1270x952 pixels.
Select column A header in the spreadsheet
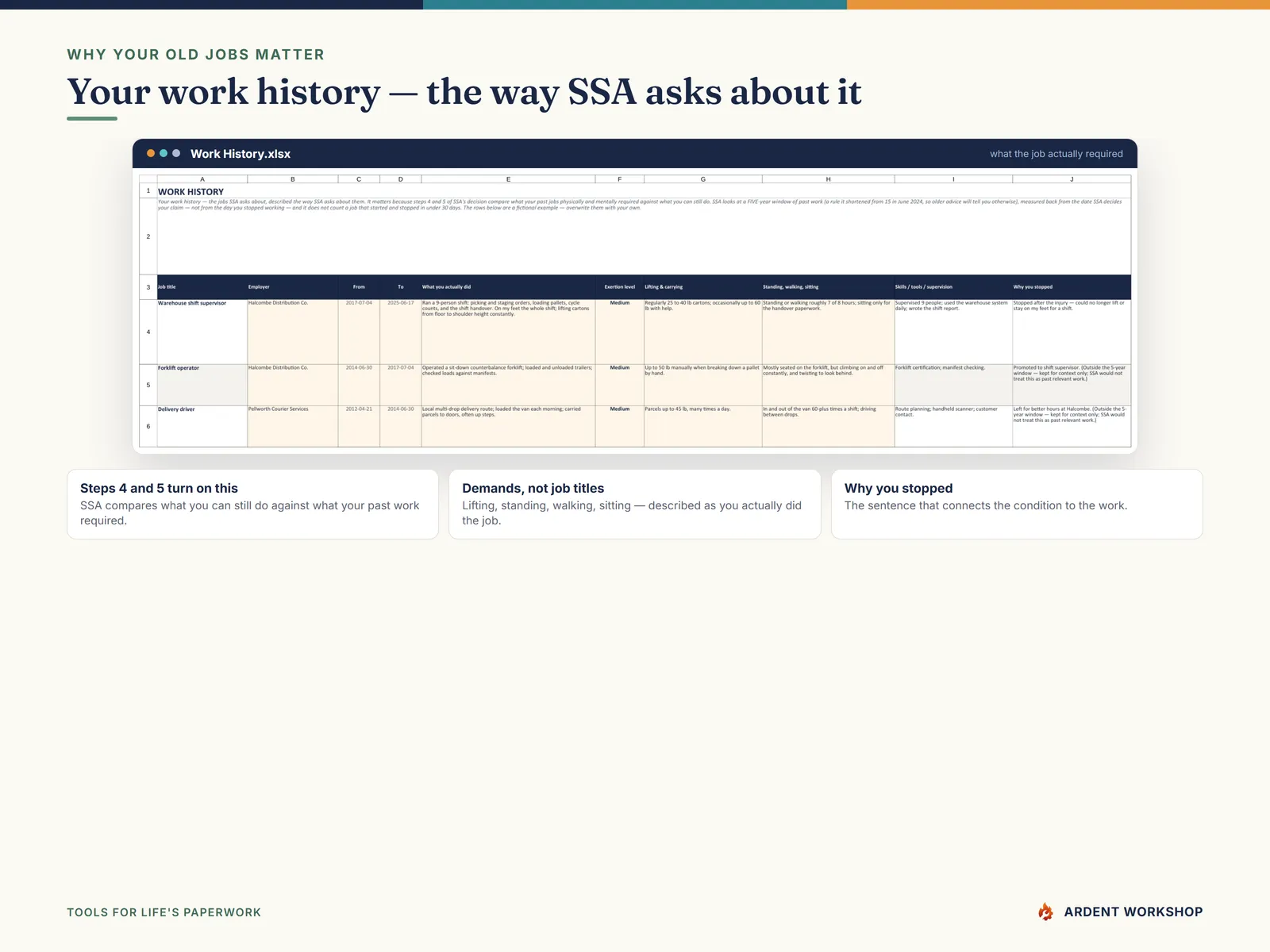[x=202, y=179]
